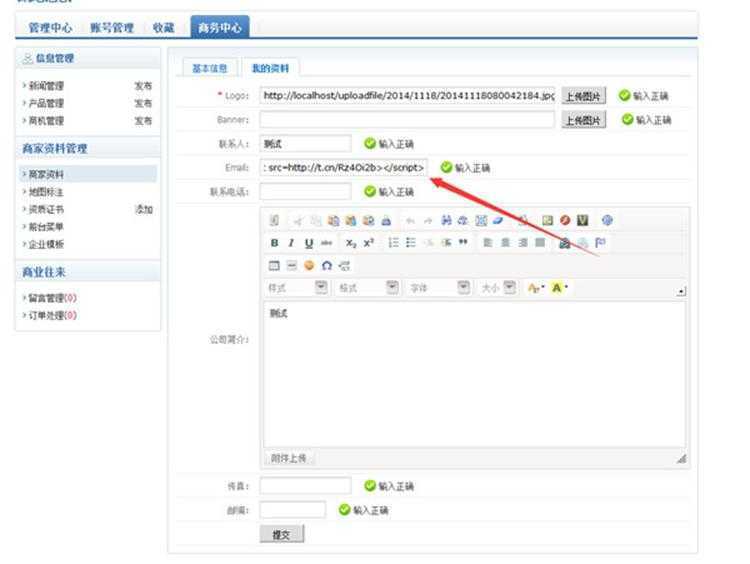
Task: Click into the empty Banner field
Action: pos(408,120)
